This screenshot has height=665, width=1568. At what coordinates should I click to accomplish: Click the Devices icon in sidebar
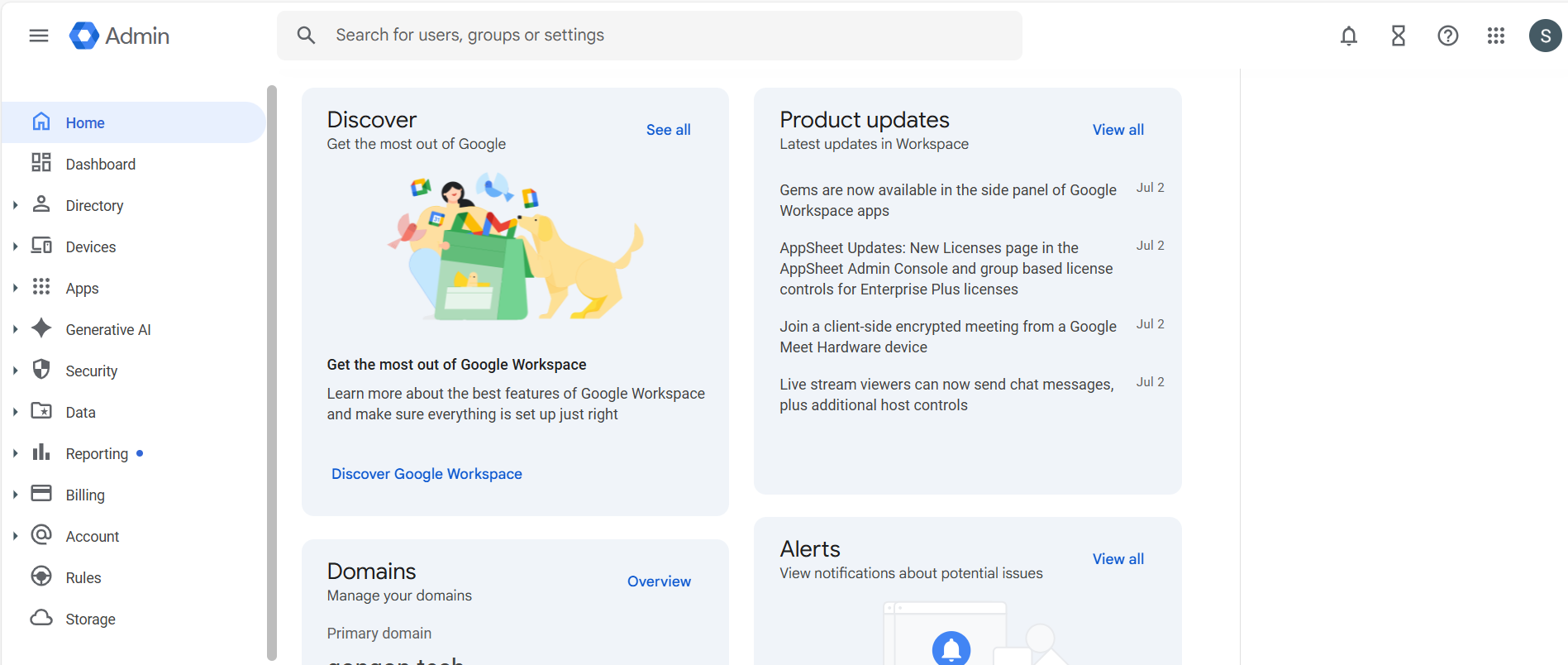tap(41, 245)
